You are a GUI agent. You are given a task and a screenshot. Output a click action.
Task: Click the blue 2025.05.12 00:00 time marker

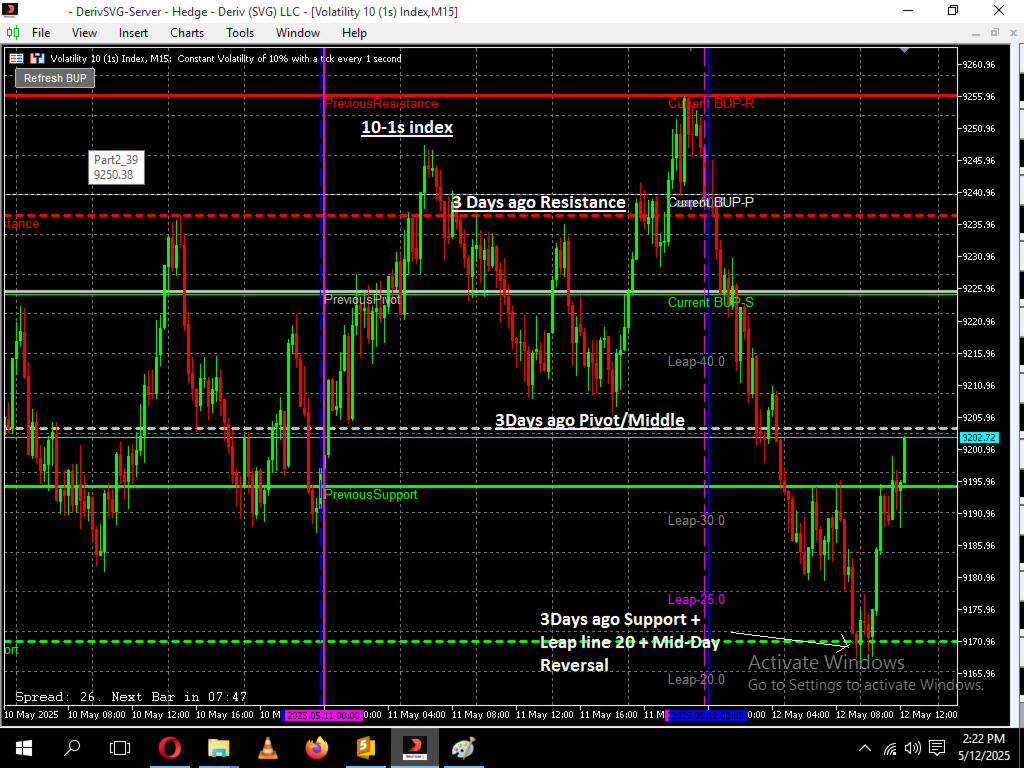click(706, 715)
